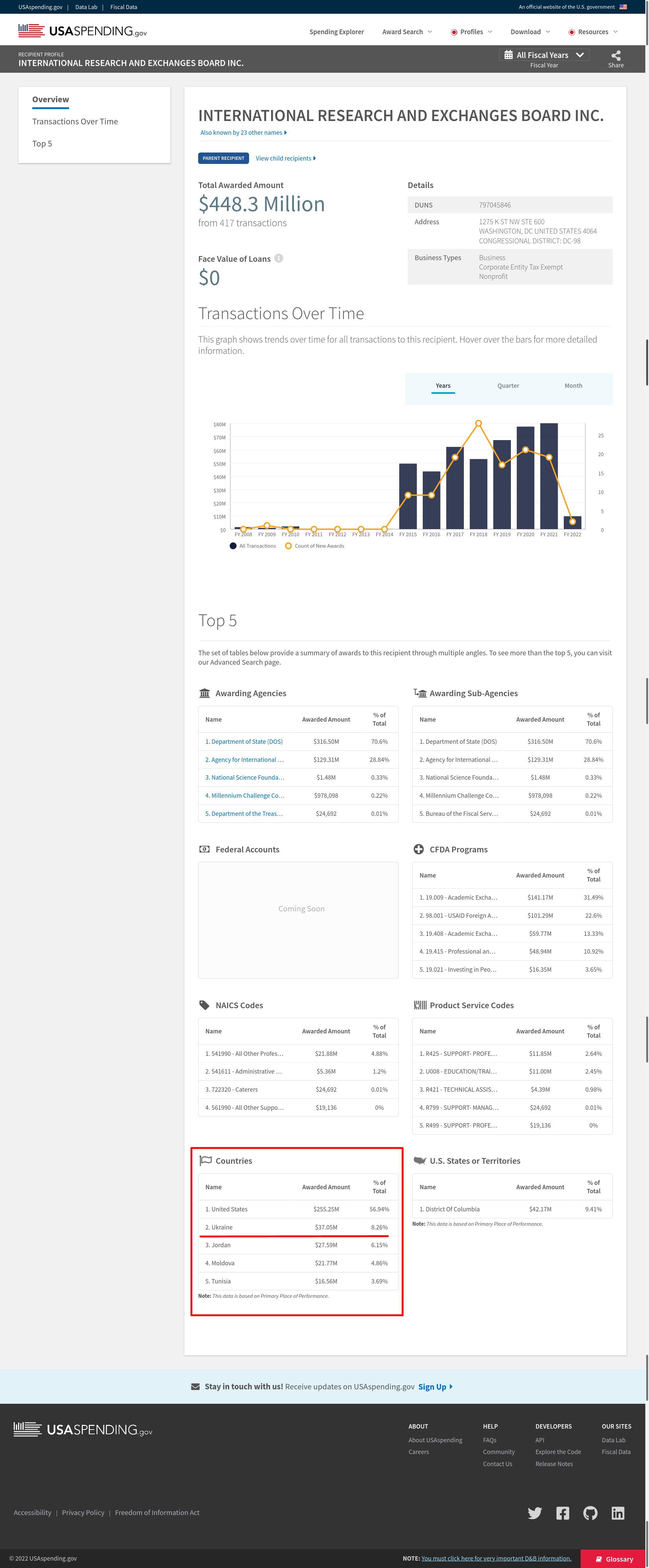Click the Face Value of Loans info icon
649x1568 pixels.
tap(279, 258)
